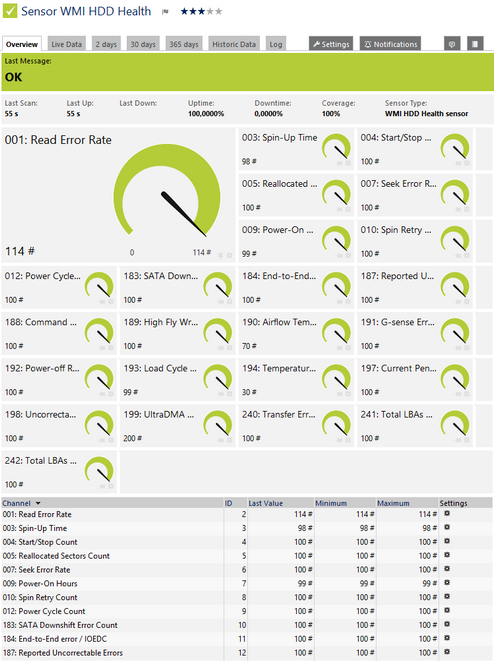494x661 pixels.
Task: Click the 189: High Fly Wr... gauge tile
Action: (x=178, y=333)
